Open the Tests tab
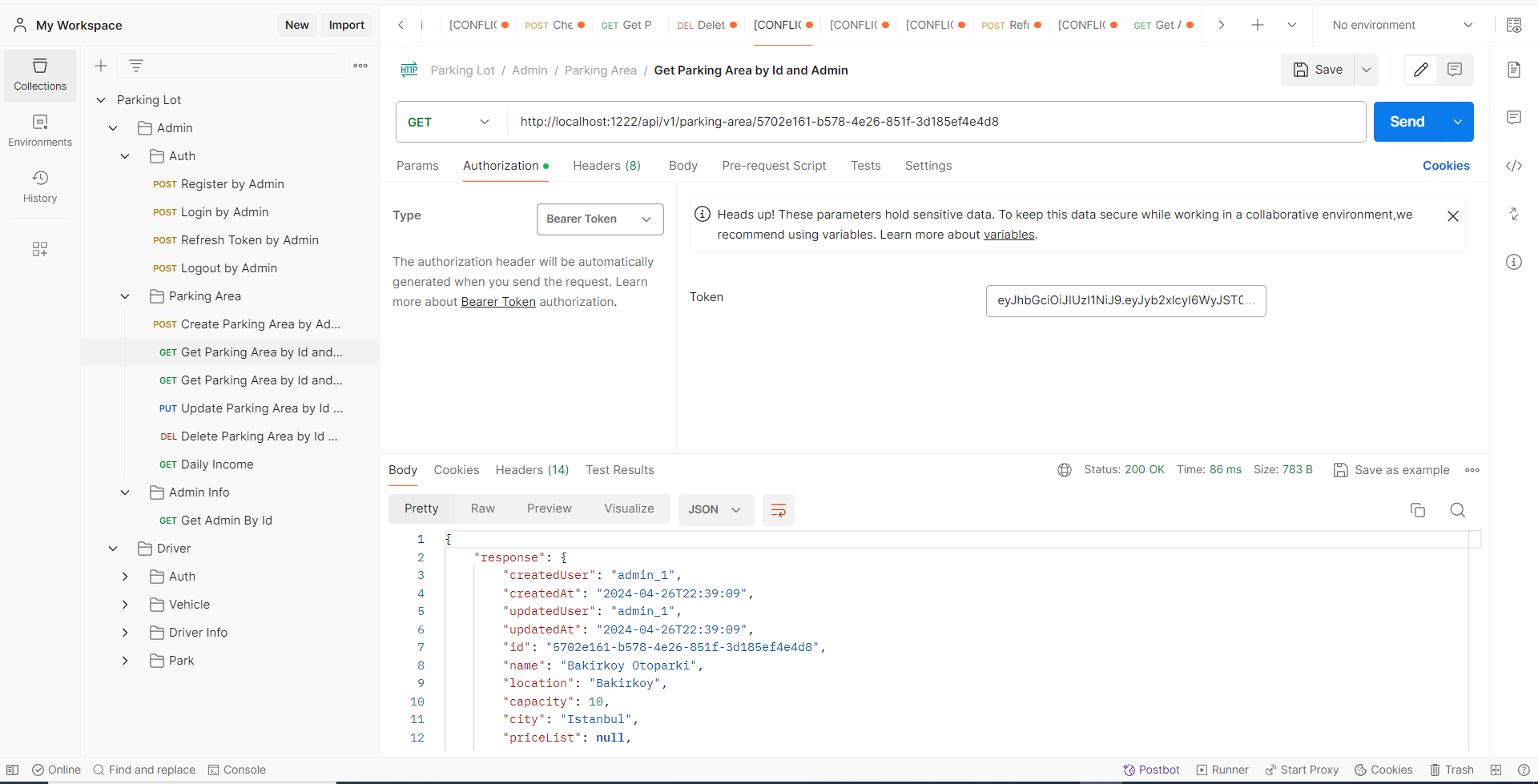The height and width of the screenshot is (784, 1538). click(x=866, y=166)
